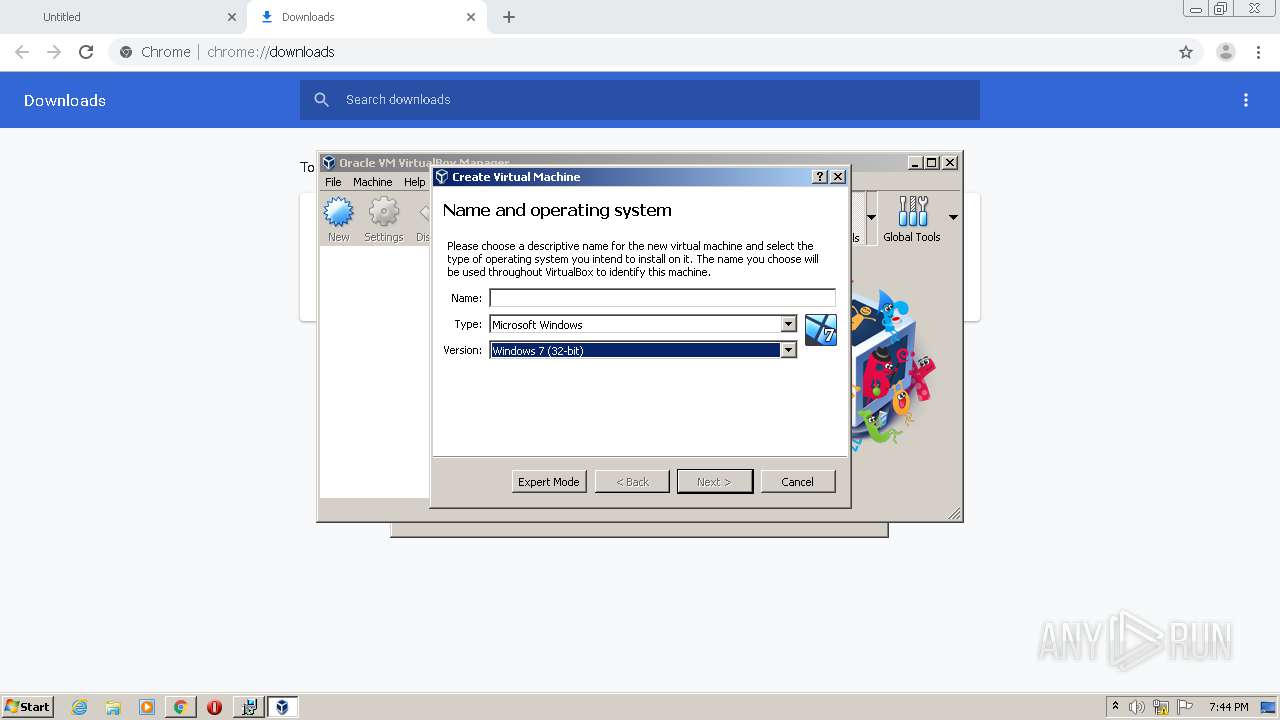Go back in Chrome

22,52
